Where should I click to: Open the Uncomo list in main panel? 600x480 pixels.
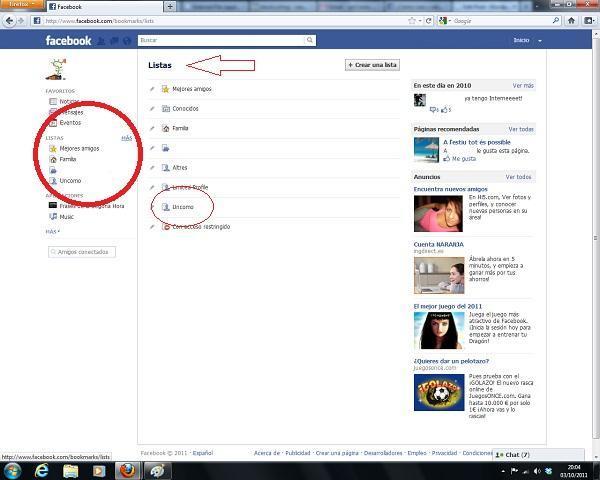[183, 207]
